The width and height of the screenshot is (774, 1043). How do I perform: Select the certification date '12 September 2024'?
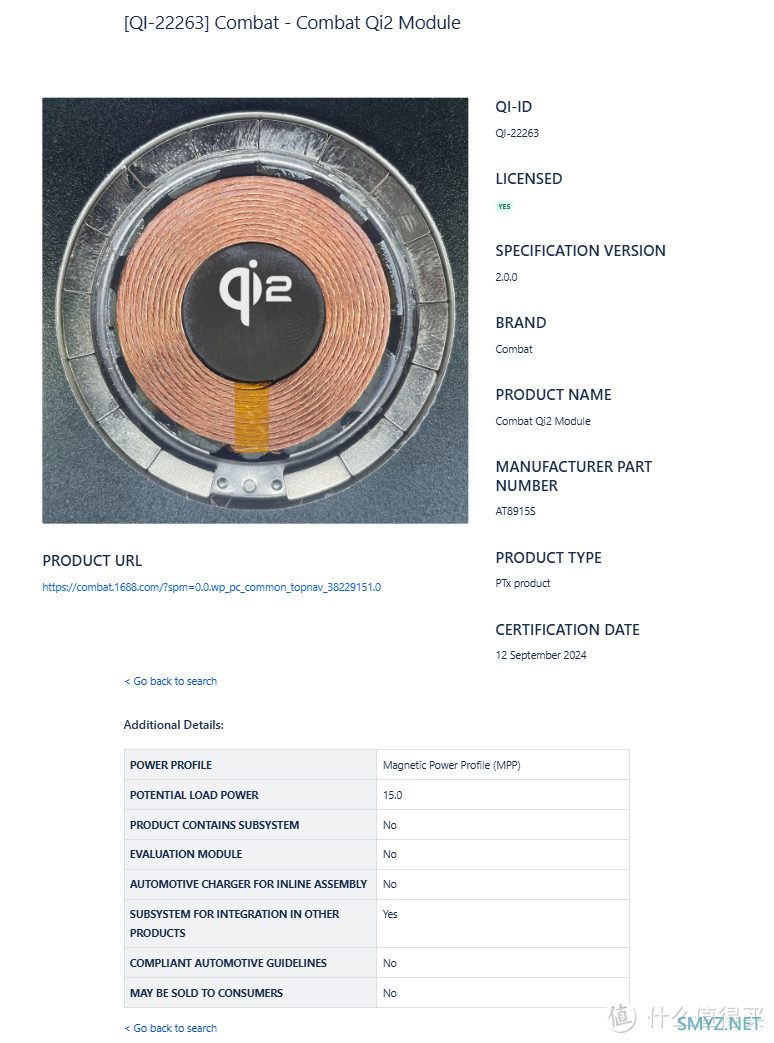(541, 655)
